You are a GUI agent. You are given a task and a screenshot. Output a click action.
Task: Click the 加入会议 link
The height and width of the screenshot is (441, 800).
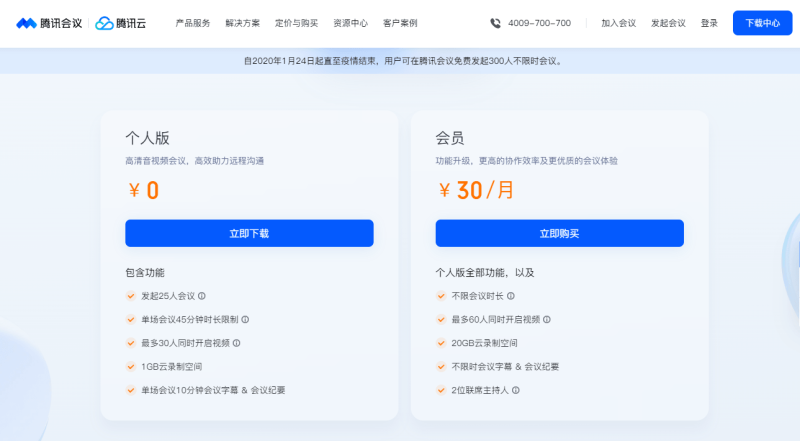point(618,23)
